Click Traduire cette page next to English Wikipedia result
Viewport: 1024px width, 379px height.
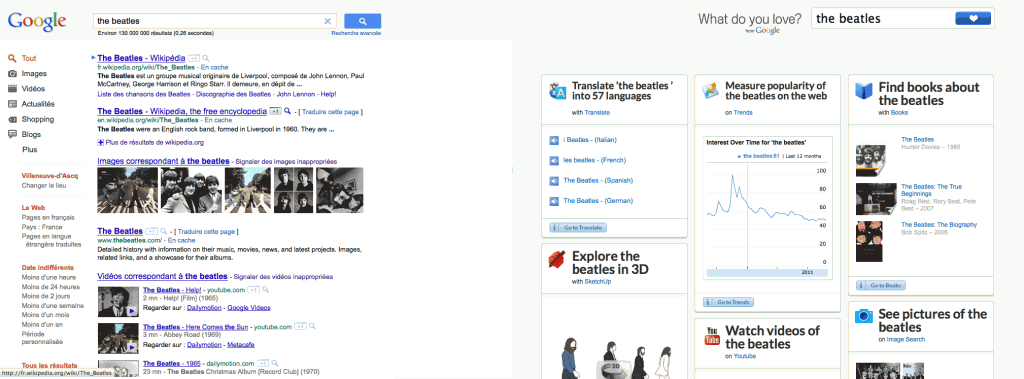(330, 112)
